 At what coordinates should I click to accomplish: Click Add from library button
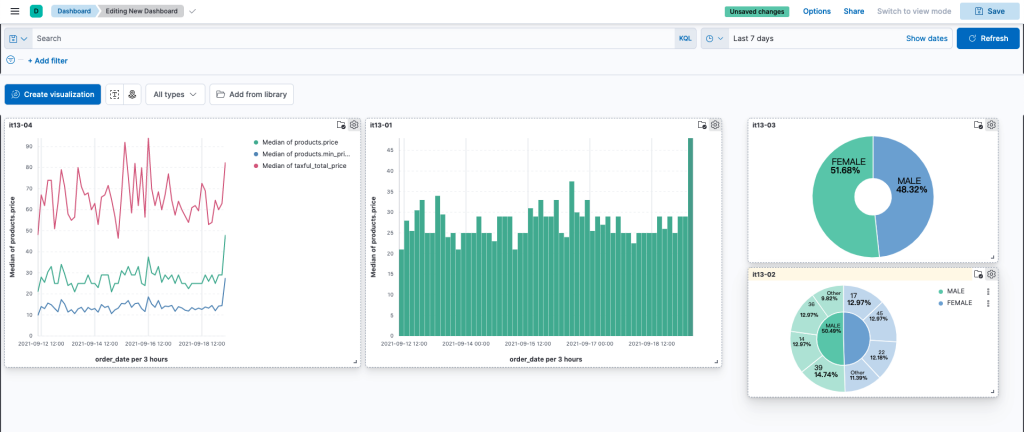251,95
